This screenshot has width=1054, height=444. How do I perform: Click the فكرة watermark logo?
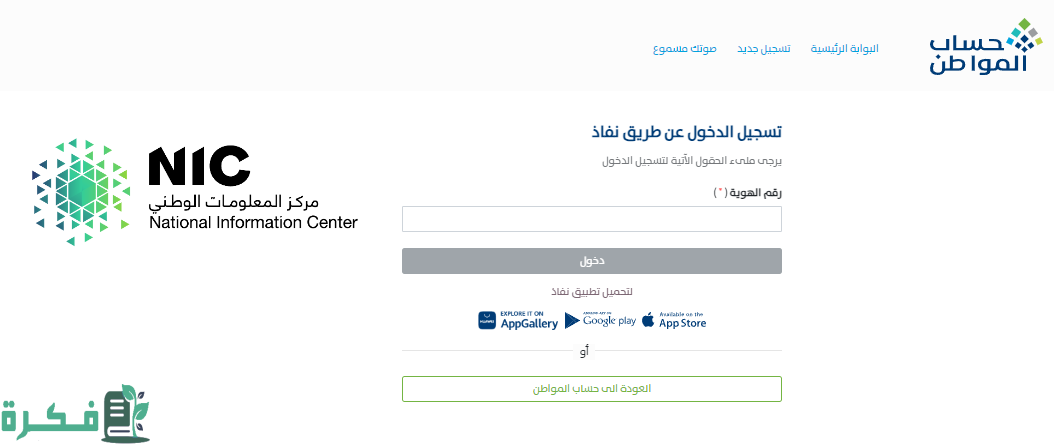point(75,415)
